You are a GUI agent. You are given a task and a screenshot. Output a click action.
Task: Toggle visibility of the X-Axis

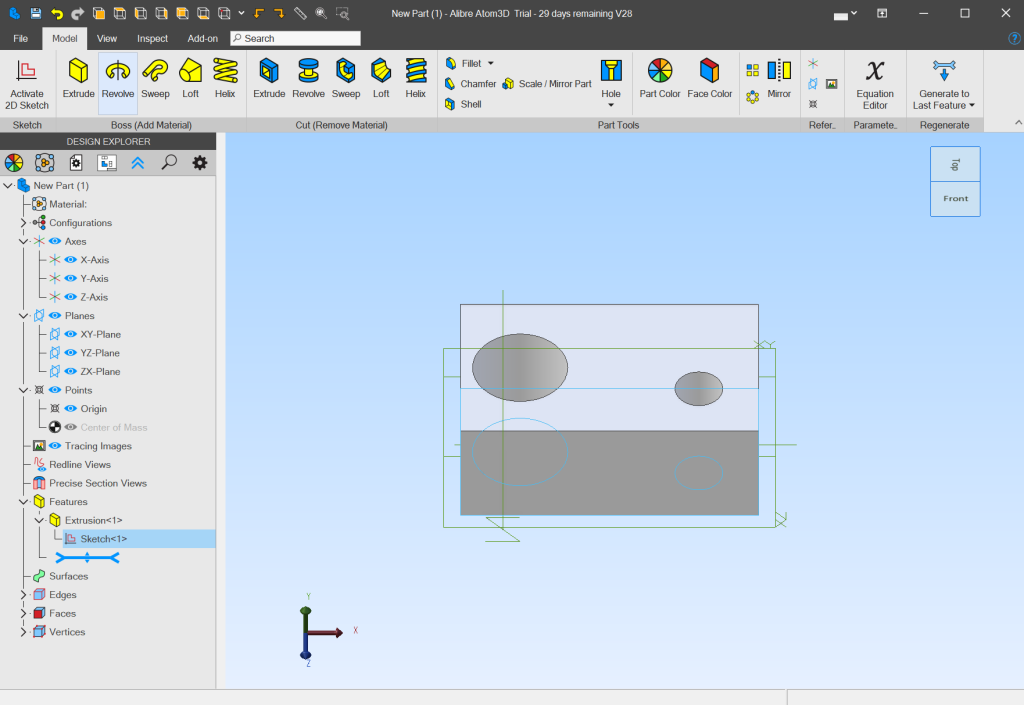click(x=71, y=260)
